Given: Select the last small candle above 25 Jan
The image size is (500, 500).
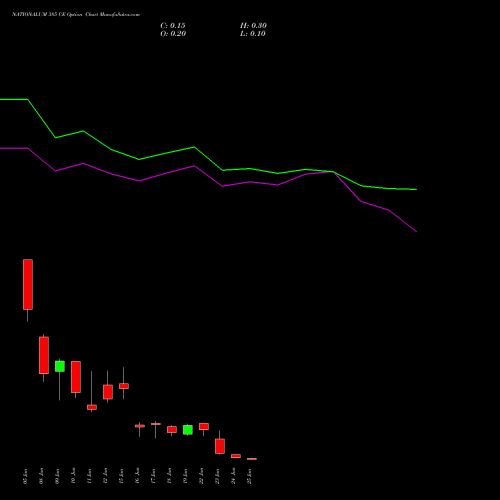Looking at the screenshot, I should pos(252,459).
